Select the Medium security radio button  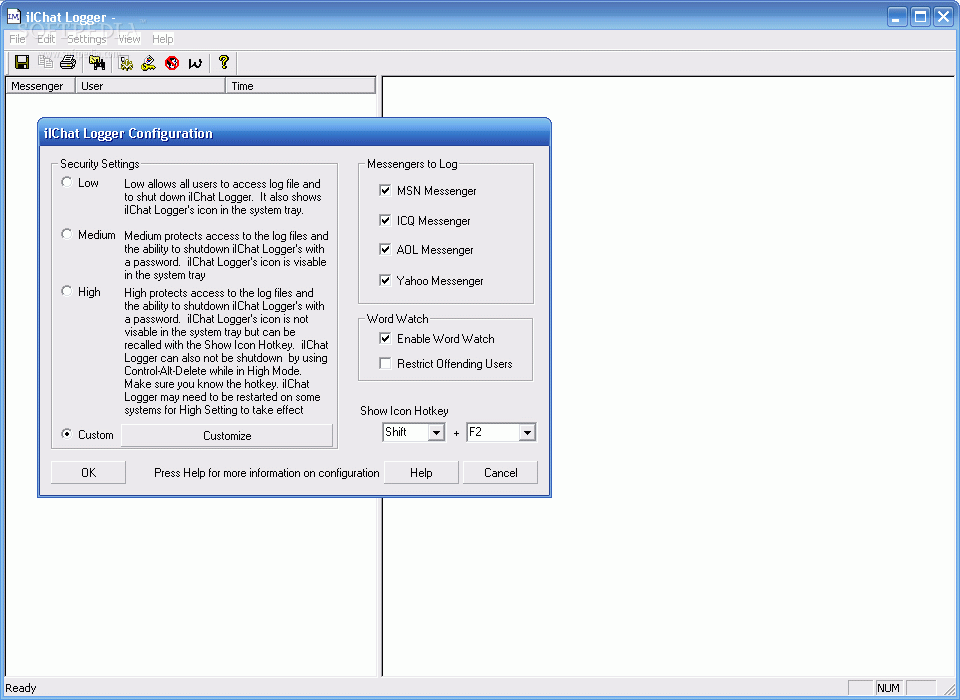tap(67, 234)
